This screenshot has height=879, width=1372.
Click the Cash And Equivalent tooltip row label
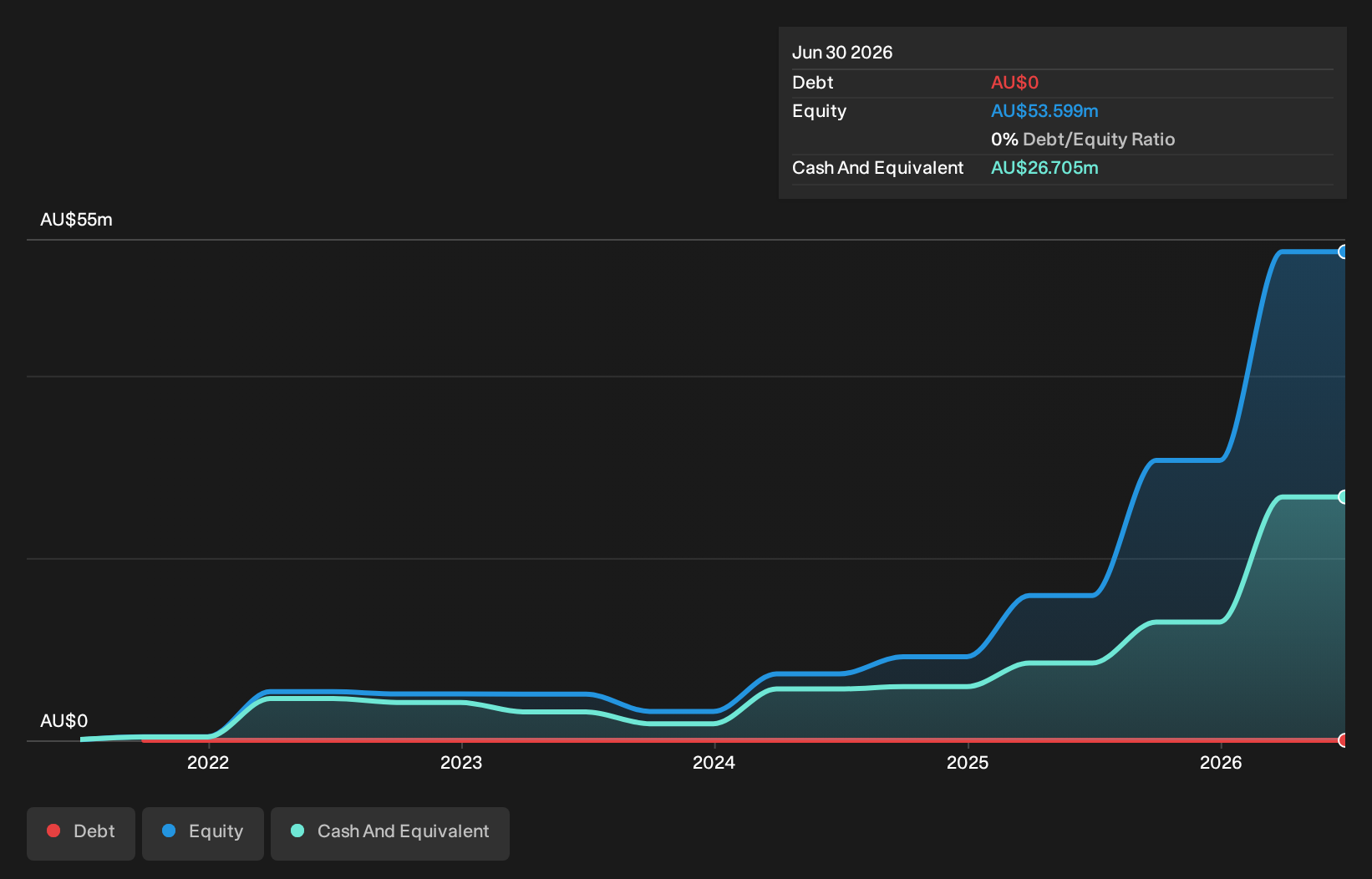pyautogui.click(x=877, y=168)
